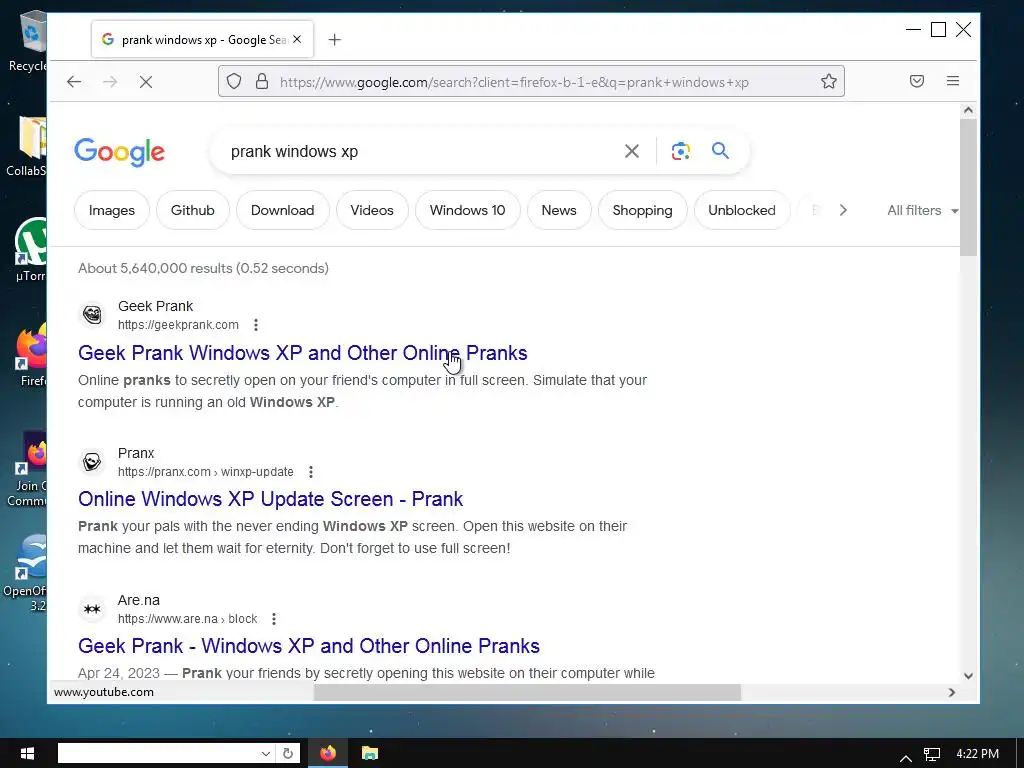Click the Geek Prank site favicon
Image resolution: width=1024 pixels, height=768 pixels.
(x=92, y=315)
